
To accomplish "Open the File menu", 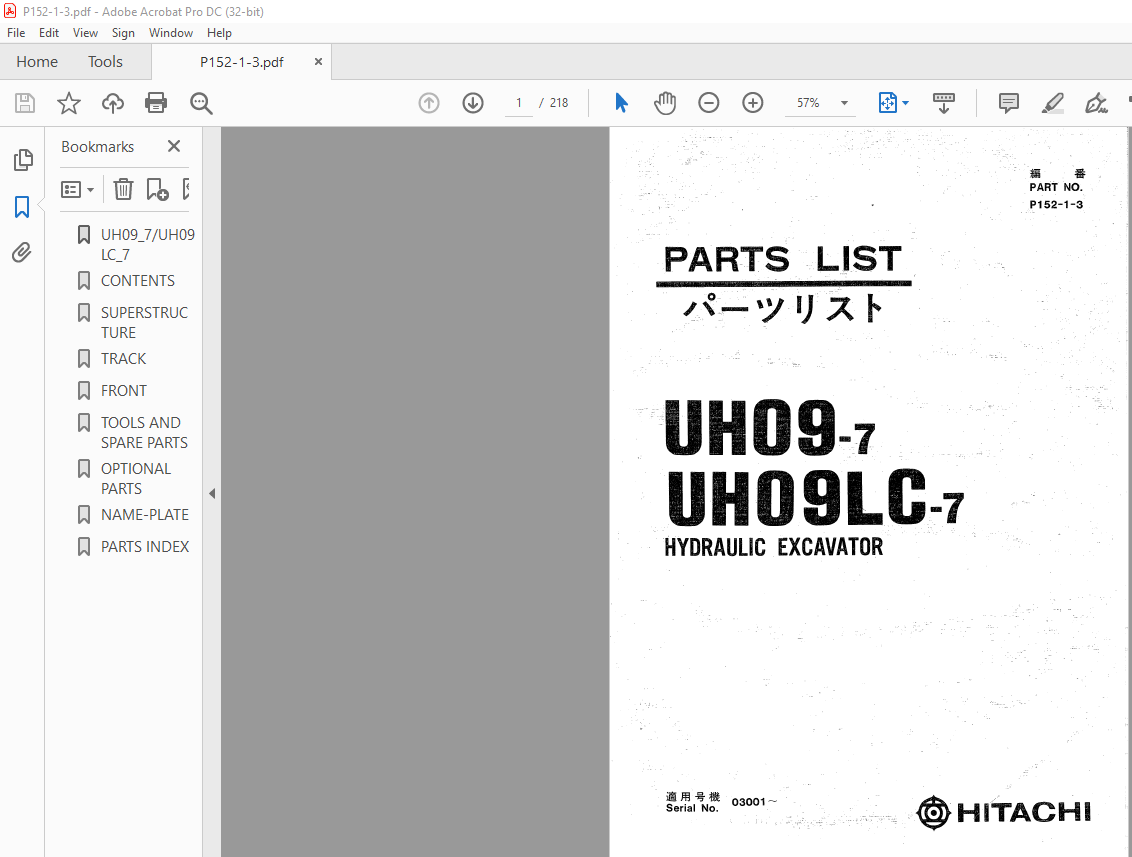I will coord(16,33).
